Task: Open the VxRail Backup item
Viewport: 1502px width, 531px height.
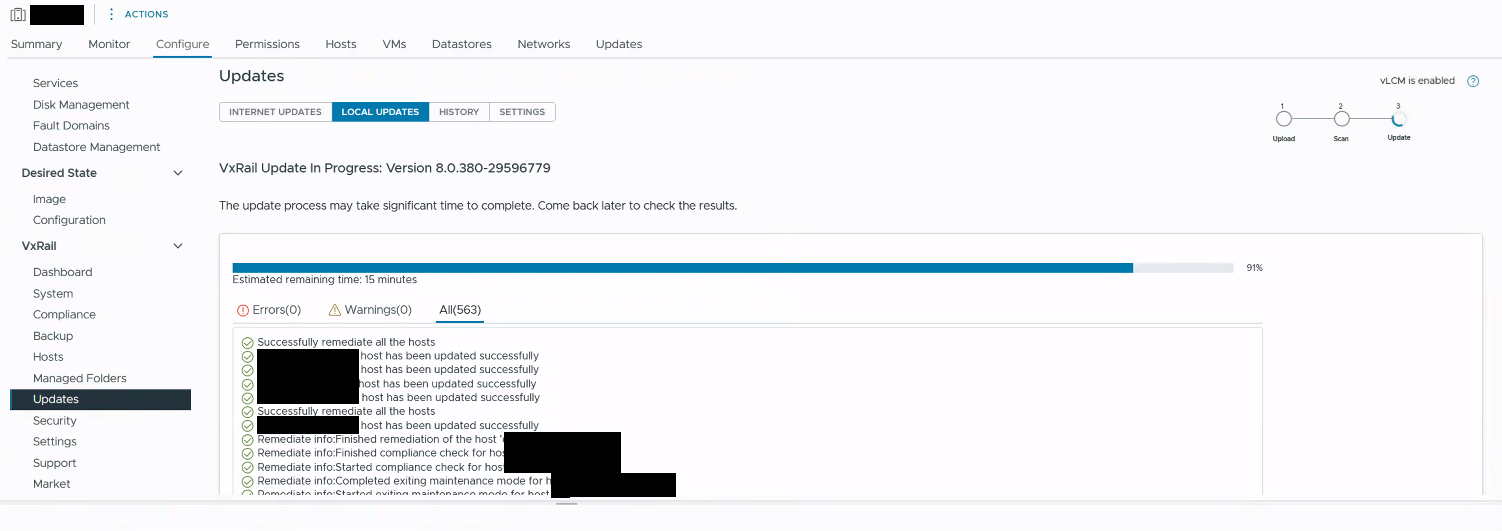Action: click(x=53, y=336)
